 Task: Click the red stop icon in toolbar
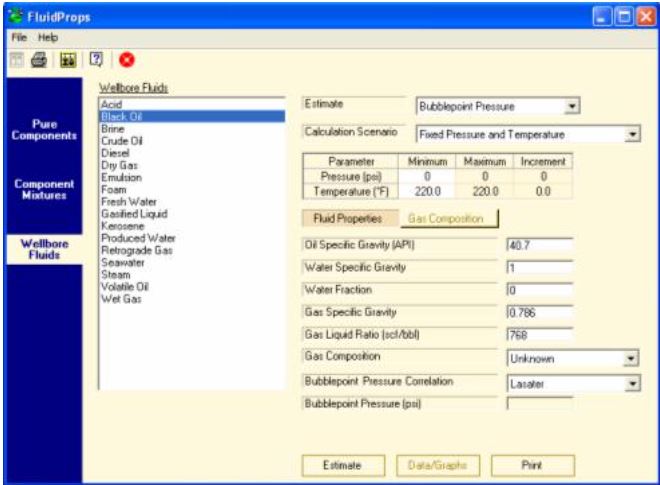point(127,60)
